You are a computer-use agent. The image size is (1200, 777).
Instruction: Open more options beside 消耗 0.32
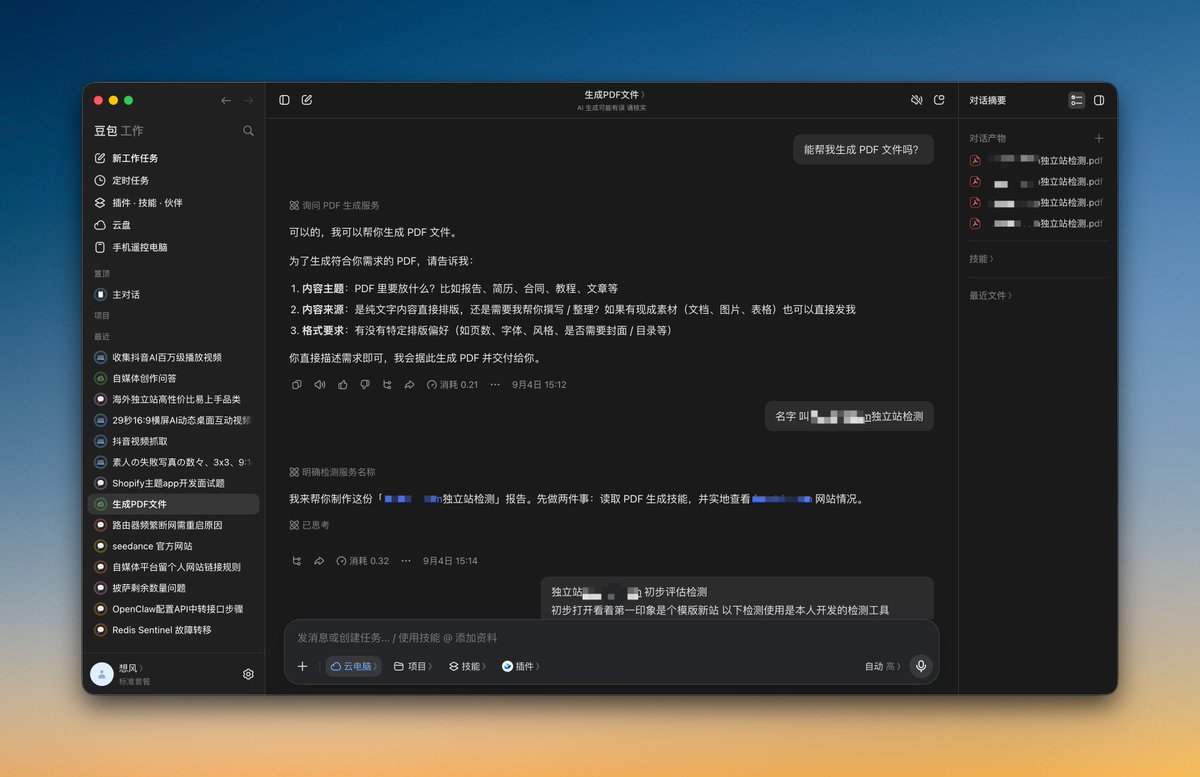406,561
